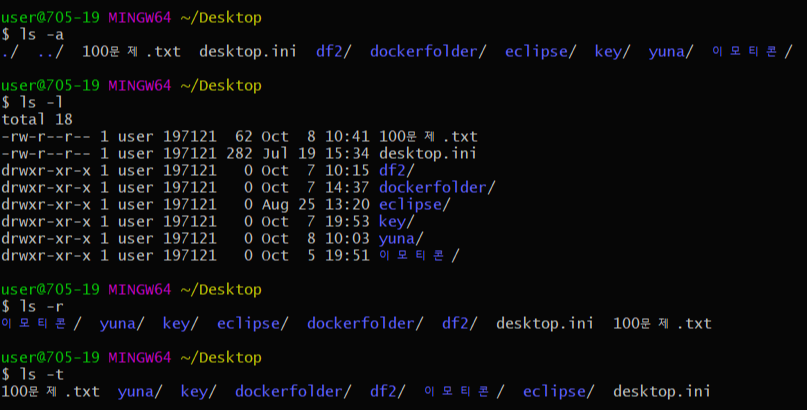Select '../' in the ls -a output

50,51
